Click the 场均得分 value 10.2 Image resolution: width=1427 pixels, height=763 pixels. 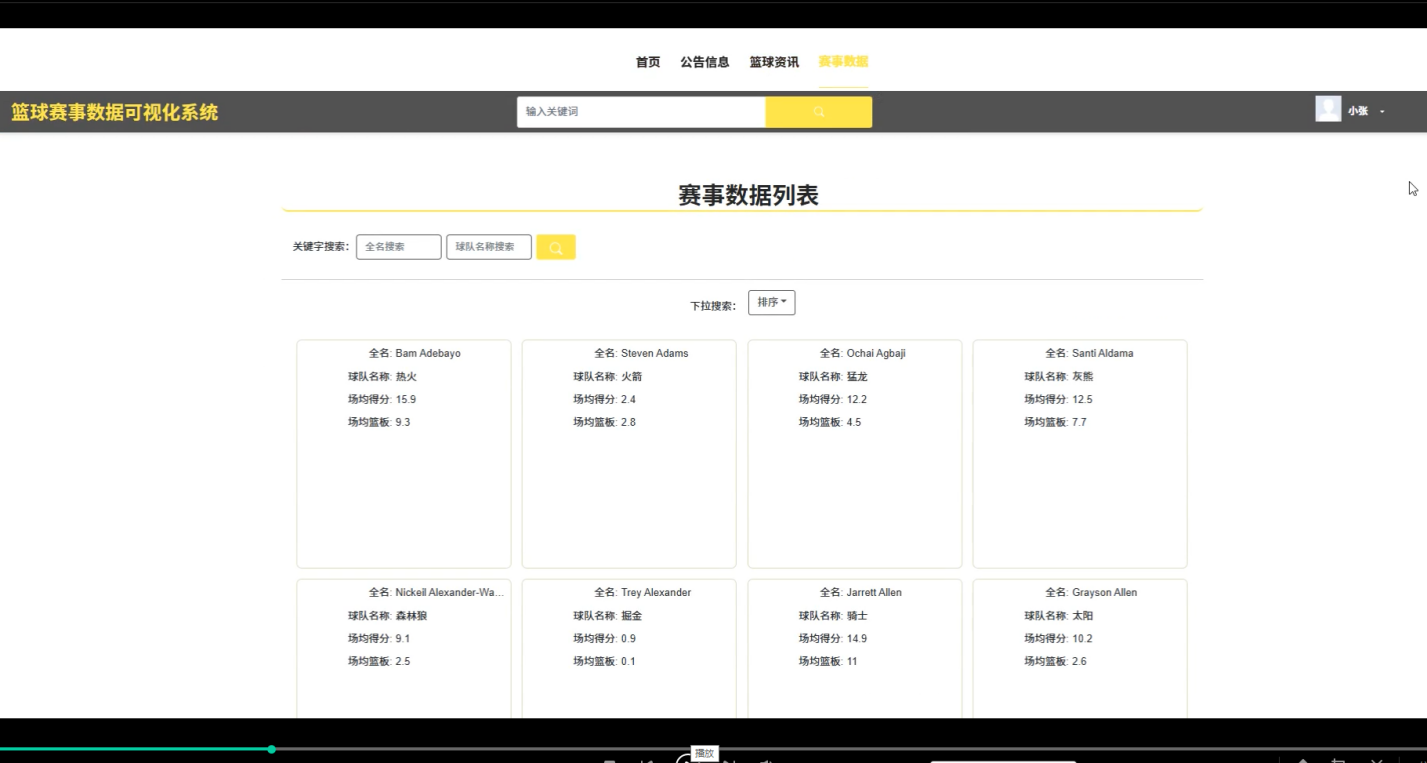[1082, 639]
